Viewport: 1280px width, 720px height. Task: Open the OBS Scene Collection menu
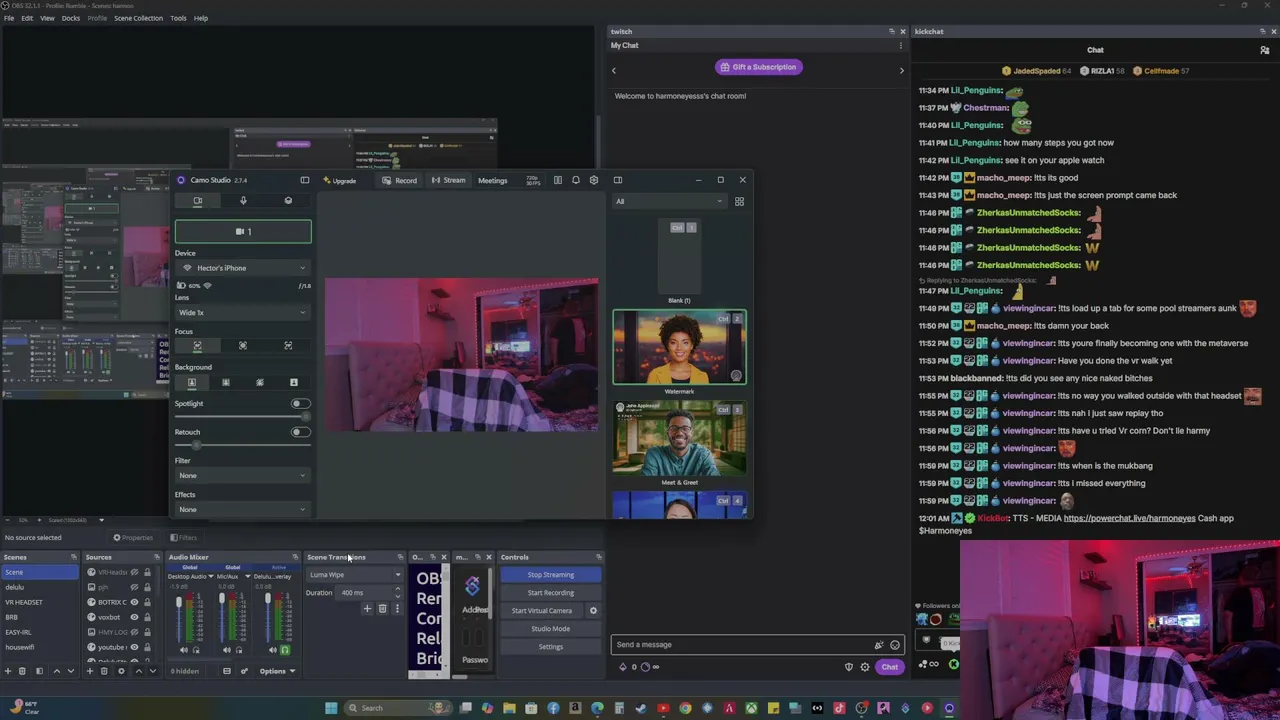click(x=138, y=18)
